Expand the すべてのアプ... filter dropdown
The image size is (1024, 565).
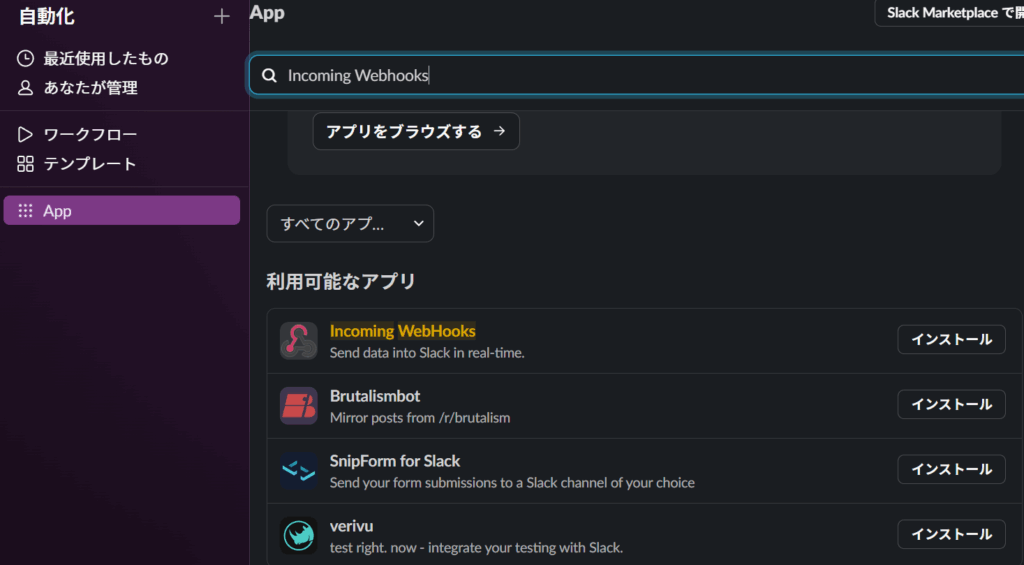click(x=350, y=223)
